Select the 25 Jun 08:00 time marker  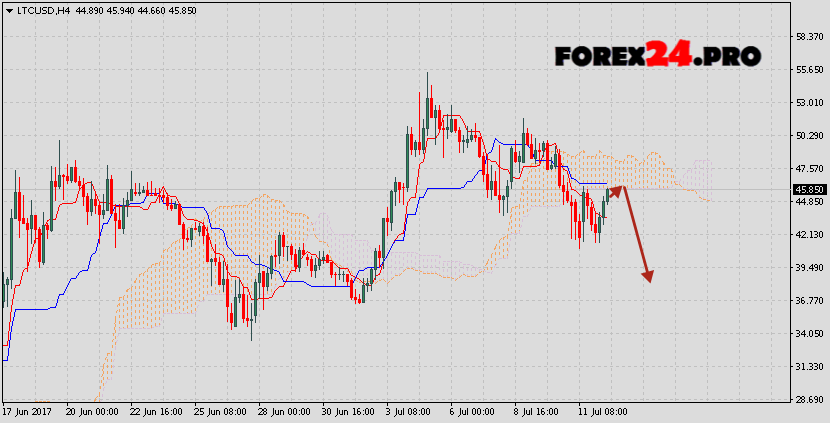[x=219, y=411]
